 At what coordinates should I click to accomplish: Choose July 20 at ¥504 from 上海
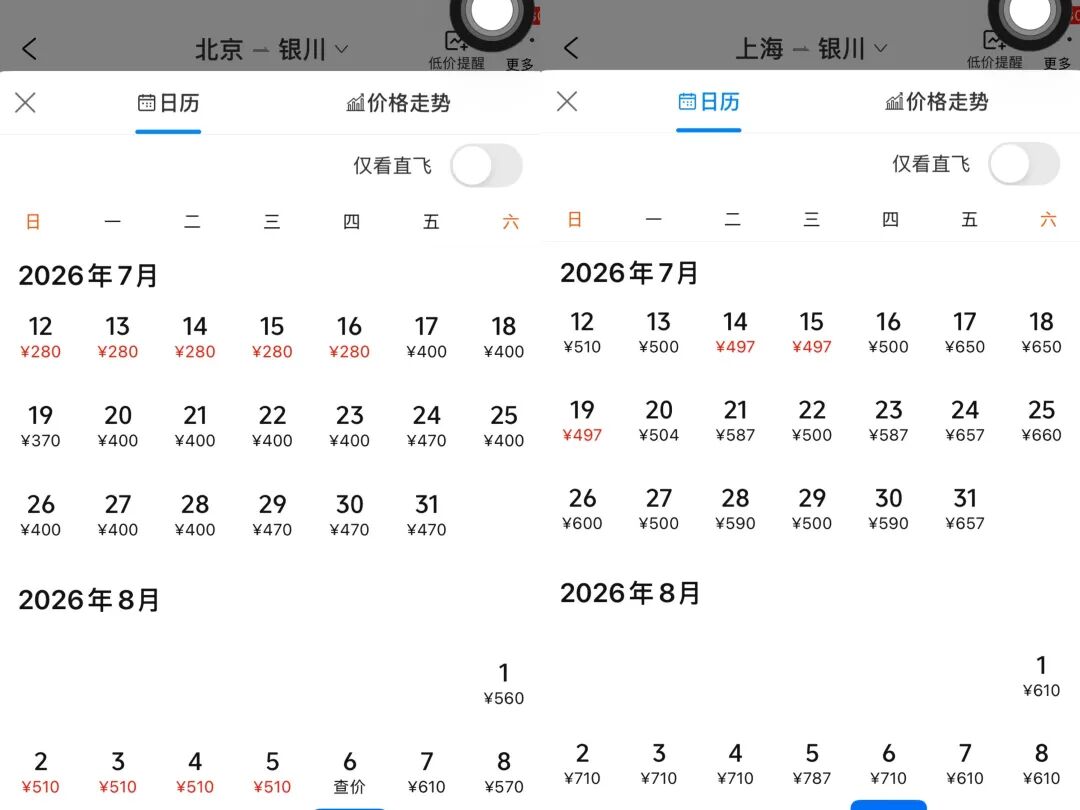[658, 421]
